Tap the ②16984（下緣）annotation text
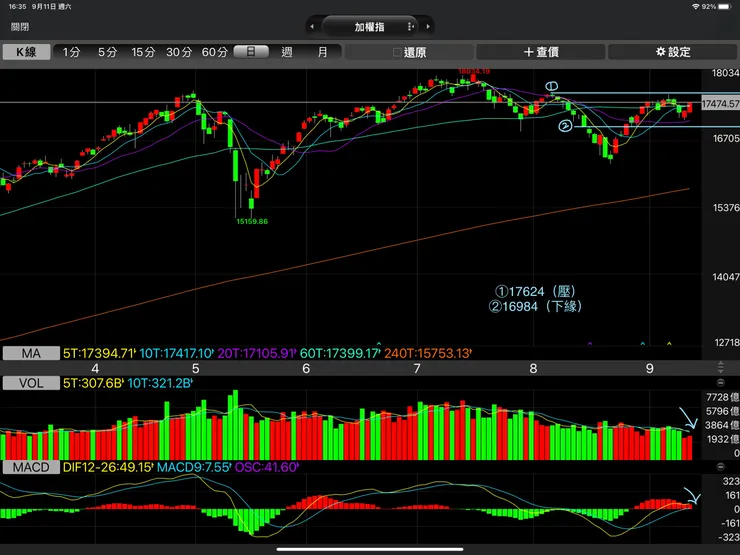Viewport: 740px width, 555px height. point(536,306)
